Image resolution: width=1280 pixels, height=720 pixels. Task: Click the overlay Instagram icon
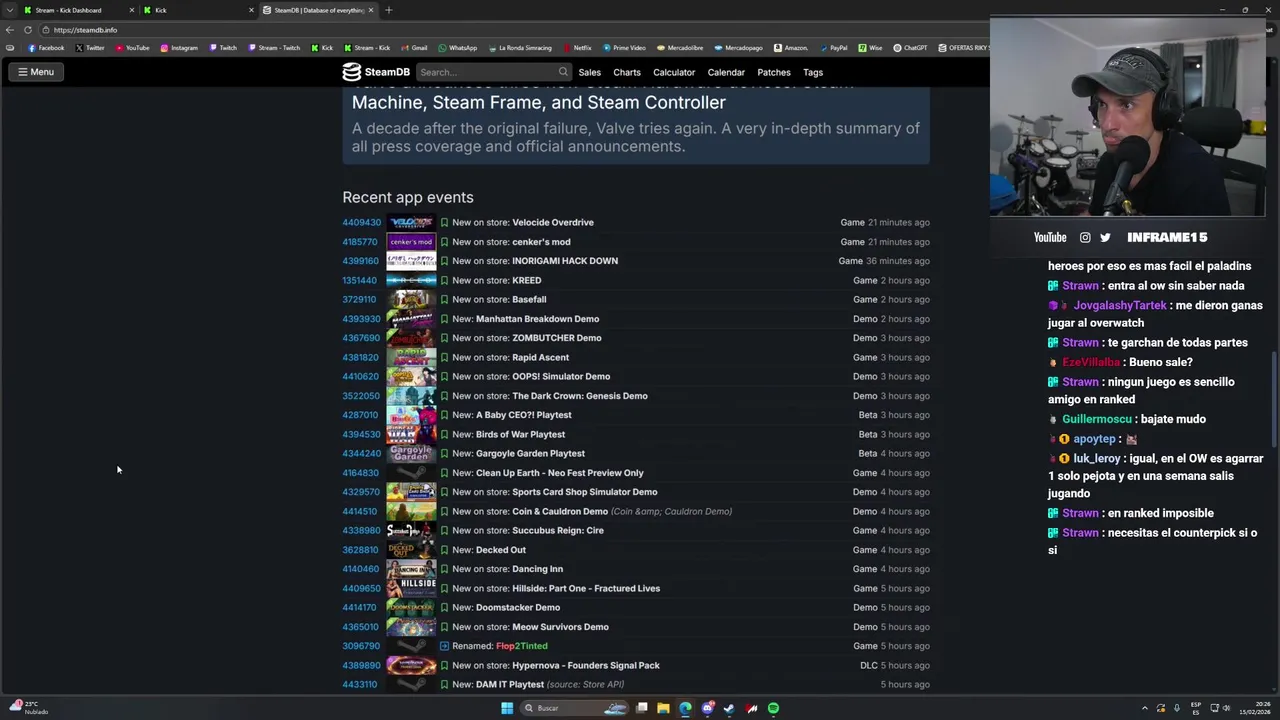[1085, 237]
